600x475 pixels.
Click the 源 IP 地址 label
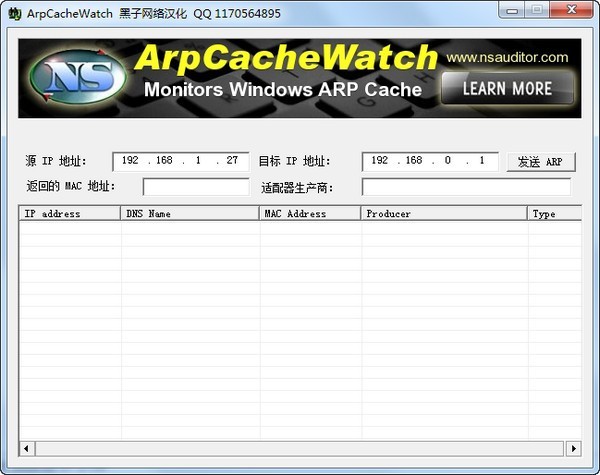pos(56,161)
